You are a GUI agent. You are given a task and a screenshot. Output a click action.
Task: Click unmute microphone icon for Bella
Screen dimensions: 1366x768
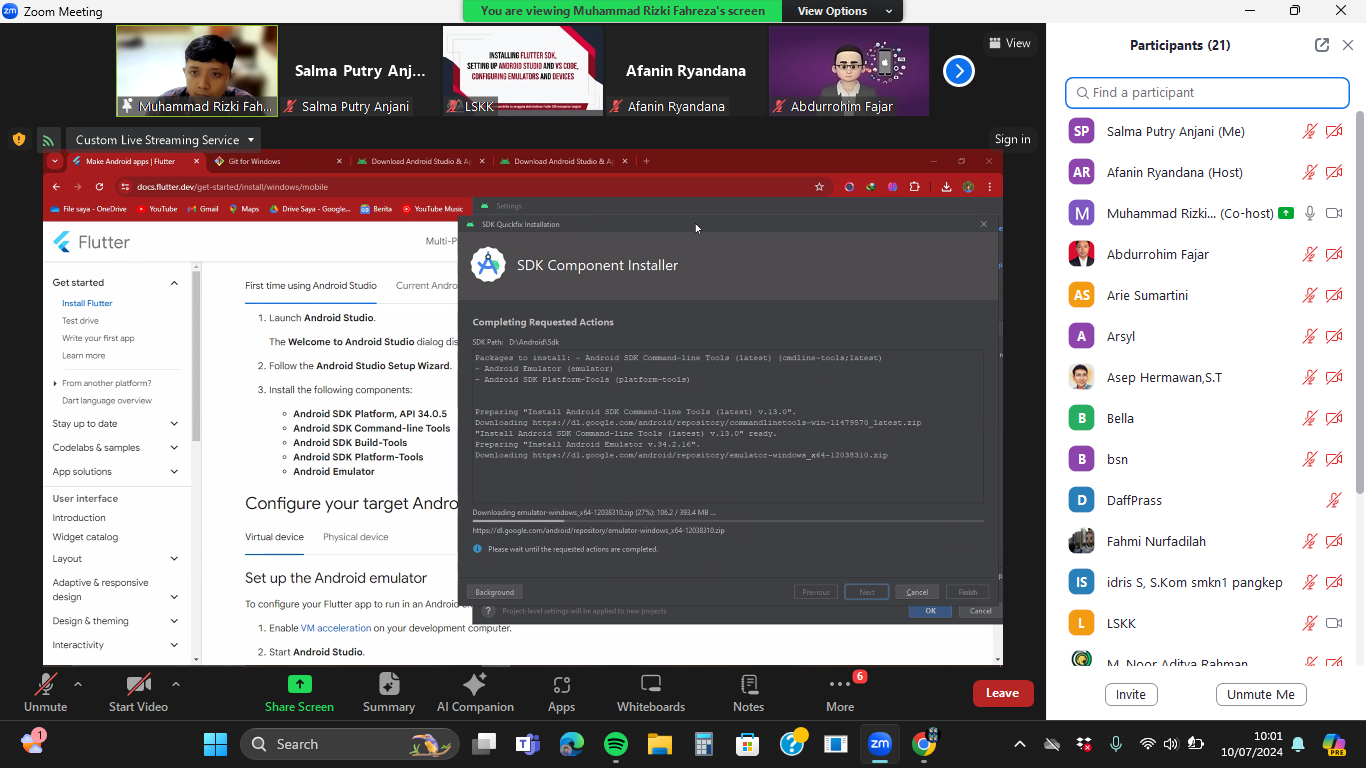tap(1310, 418)
